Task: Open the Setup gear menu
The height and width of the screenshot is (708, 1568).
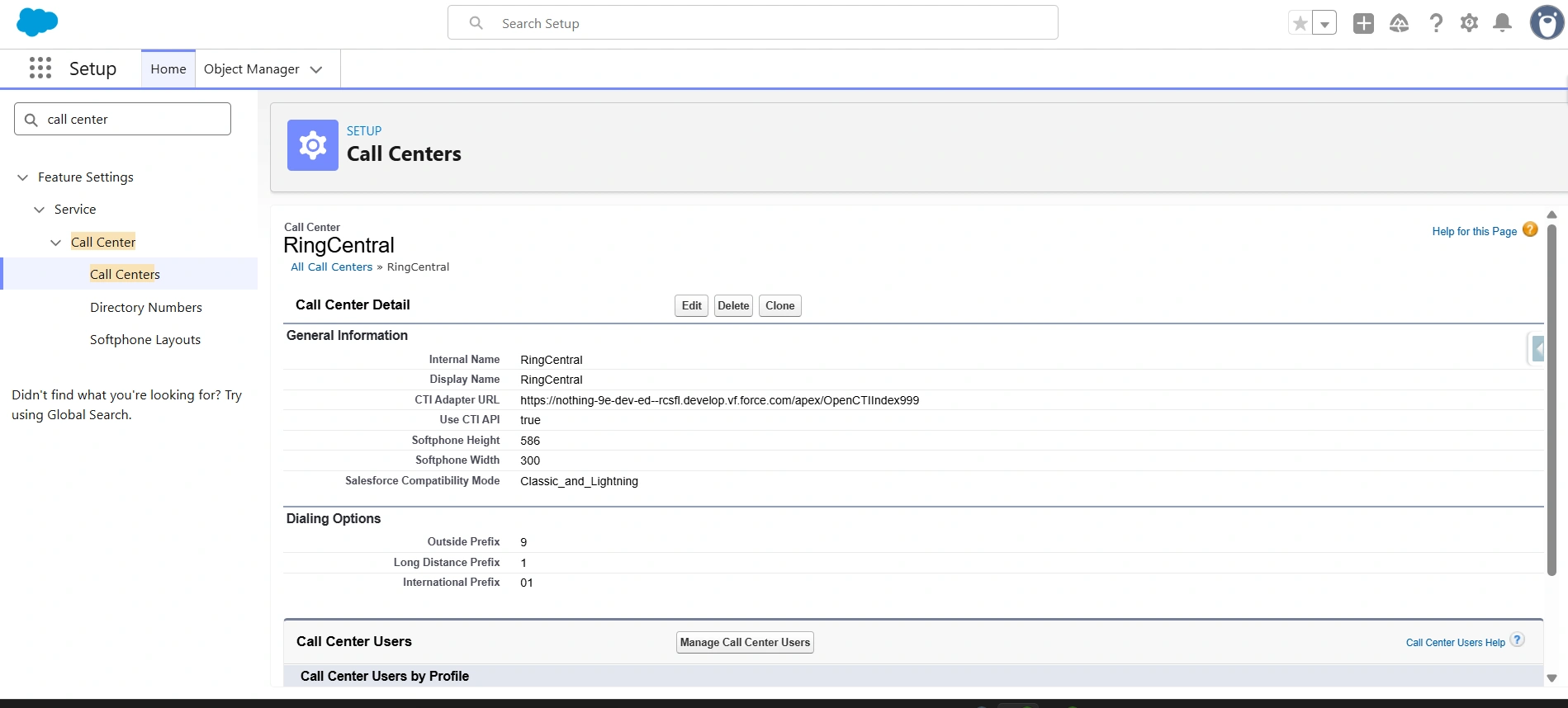Action: click(1469, 23)
